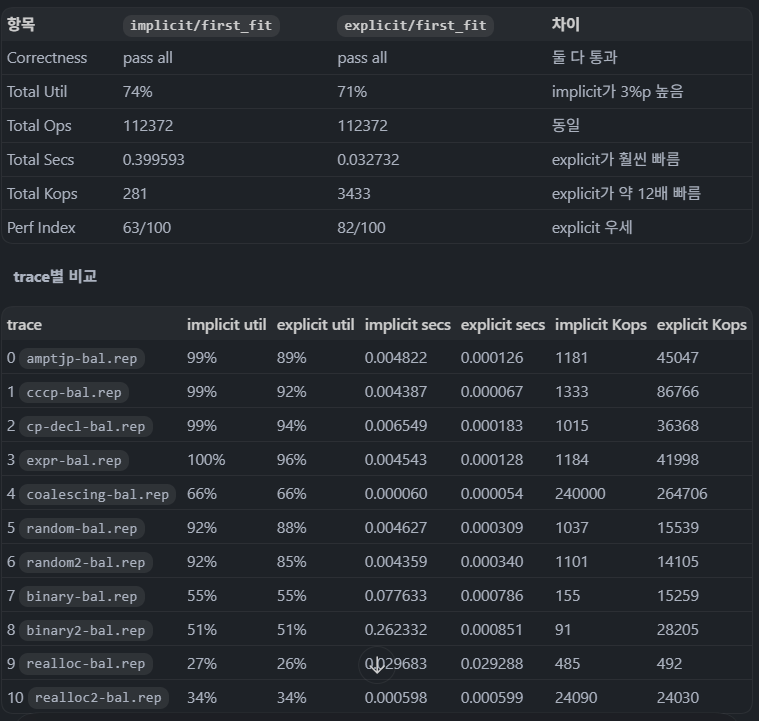759x721 pixels.
Task: Click the 0.262332 implicit secs value
Action: click(396, 629)
